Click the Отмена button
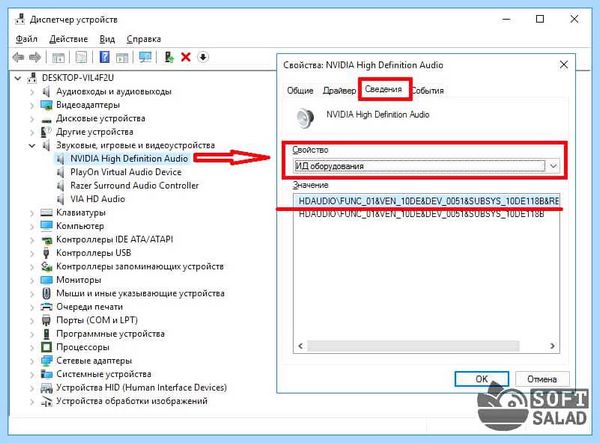Image resolution: width=600 pixels, height=443 pixels. click(542, 379)
